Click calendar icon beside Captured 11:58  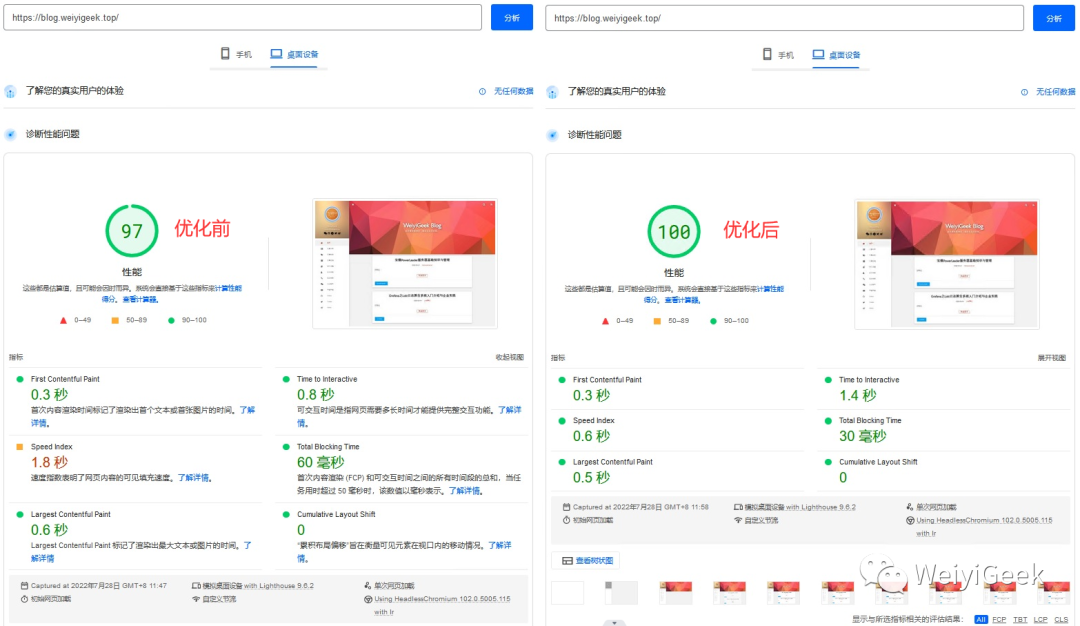tap(566, 507)
